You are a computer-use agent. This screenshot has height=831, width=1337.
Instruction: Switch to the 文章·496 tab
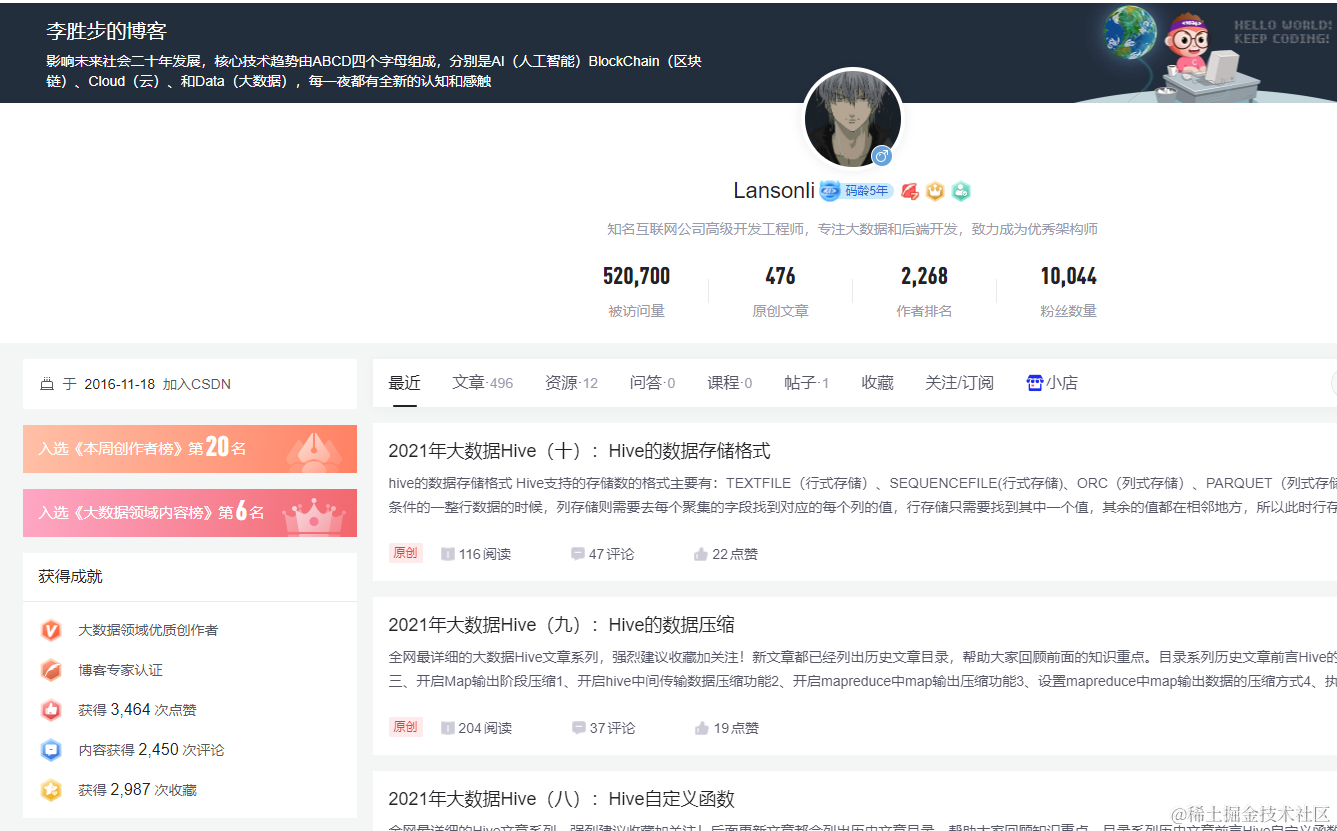click(482, 383)
